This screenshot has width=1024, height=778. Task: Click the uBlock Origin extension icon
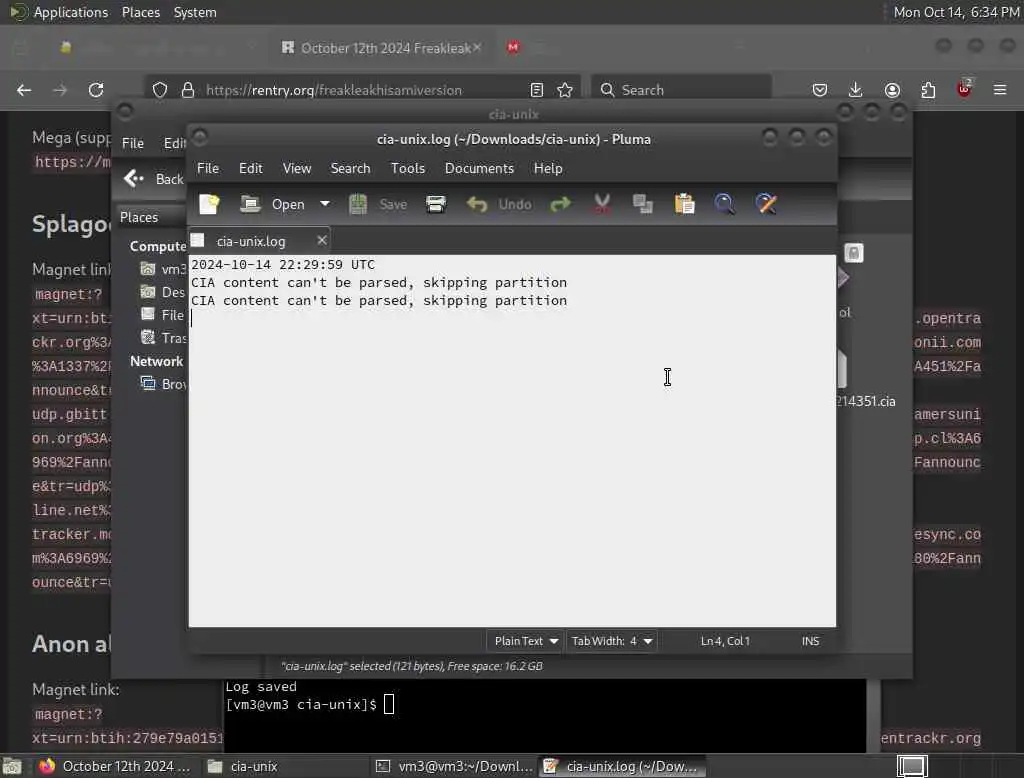pos(964,89)
